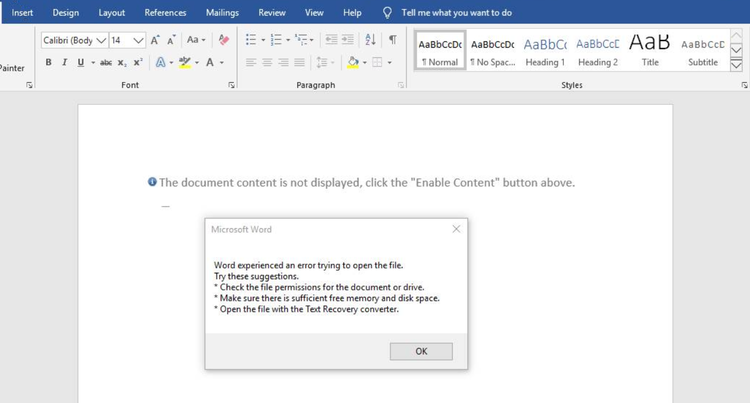The image size is (750, 403).
Task: Switch to the View tab
Action: click(x=314, y=13)
